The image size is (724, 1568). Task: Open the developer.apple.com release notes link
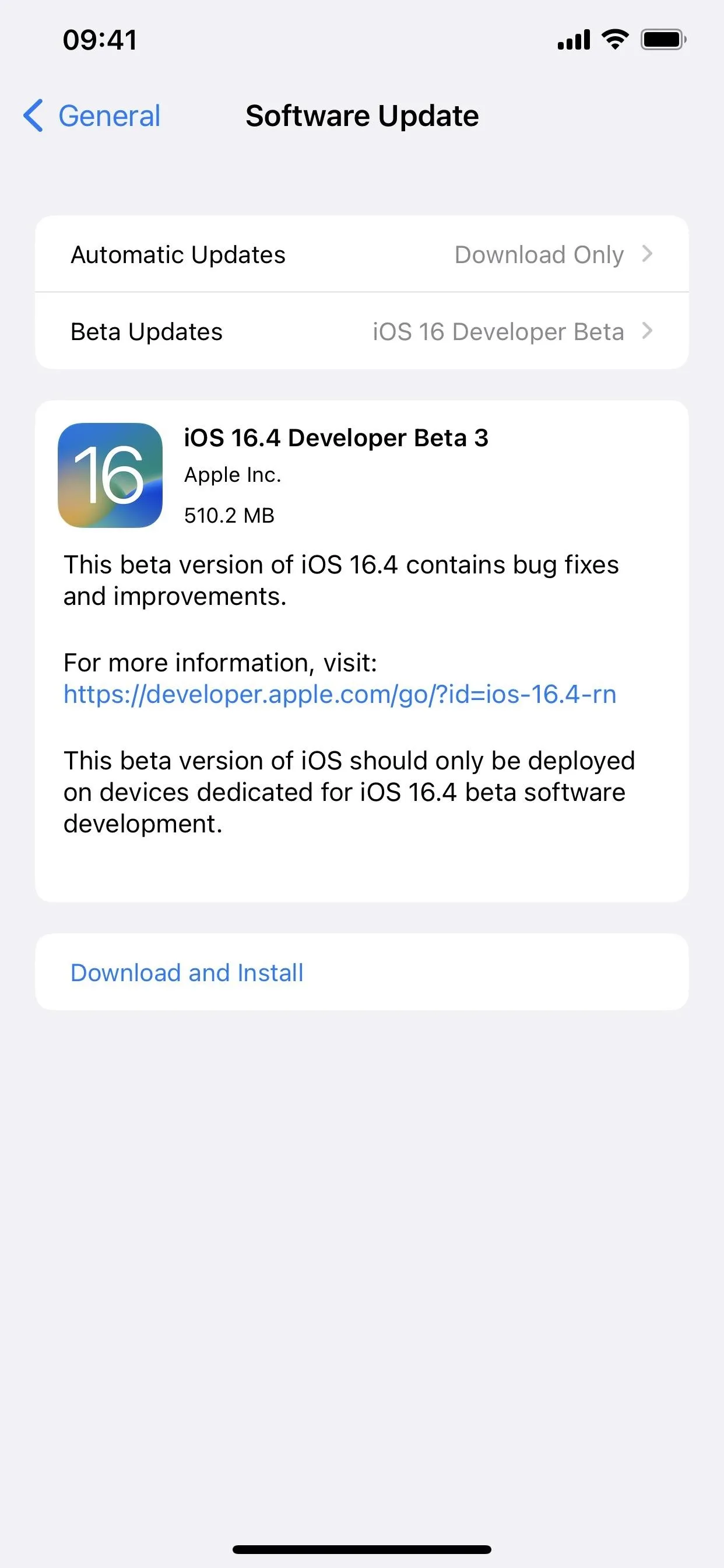pyautogui.click(x=340, y=694)
